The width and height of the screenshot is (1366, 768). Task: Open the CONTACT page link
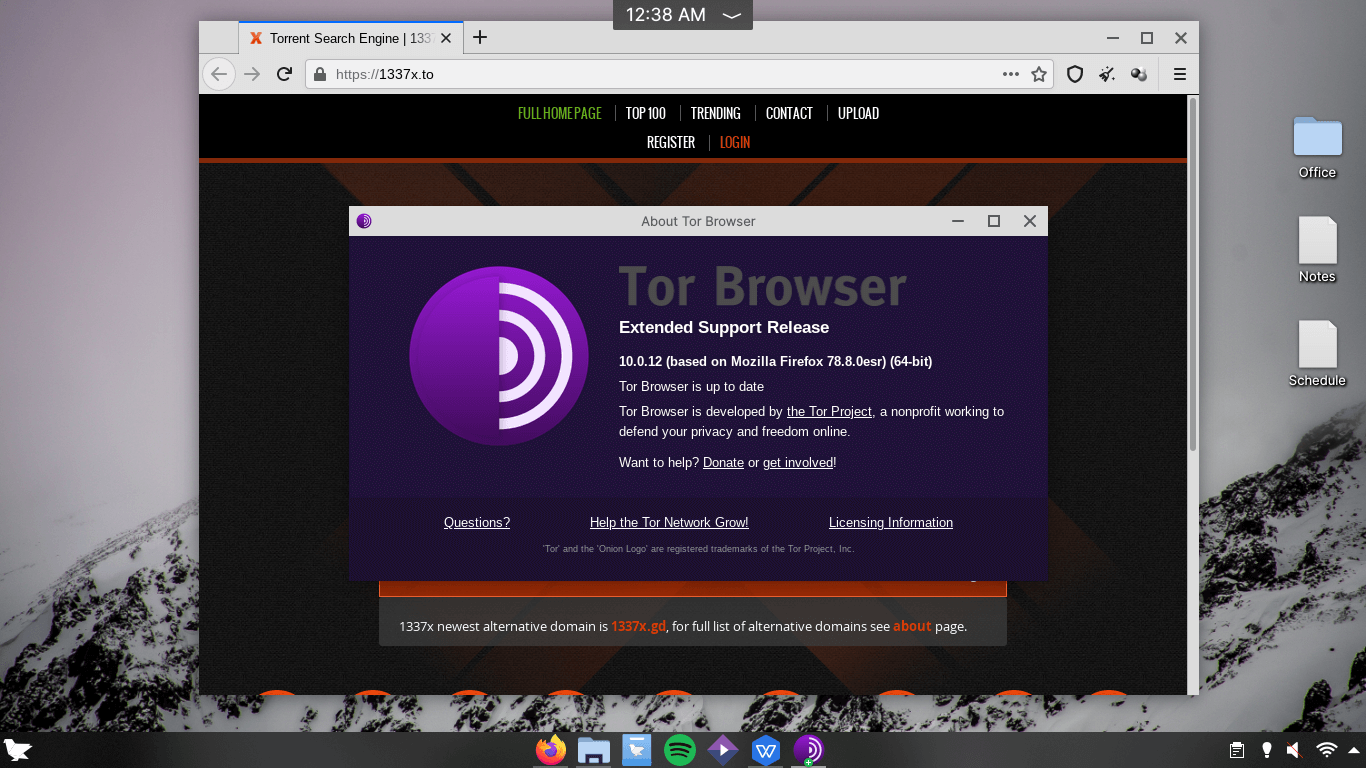pos(789,113)
